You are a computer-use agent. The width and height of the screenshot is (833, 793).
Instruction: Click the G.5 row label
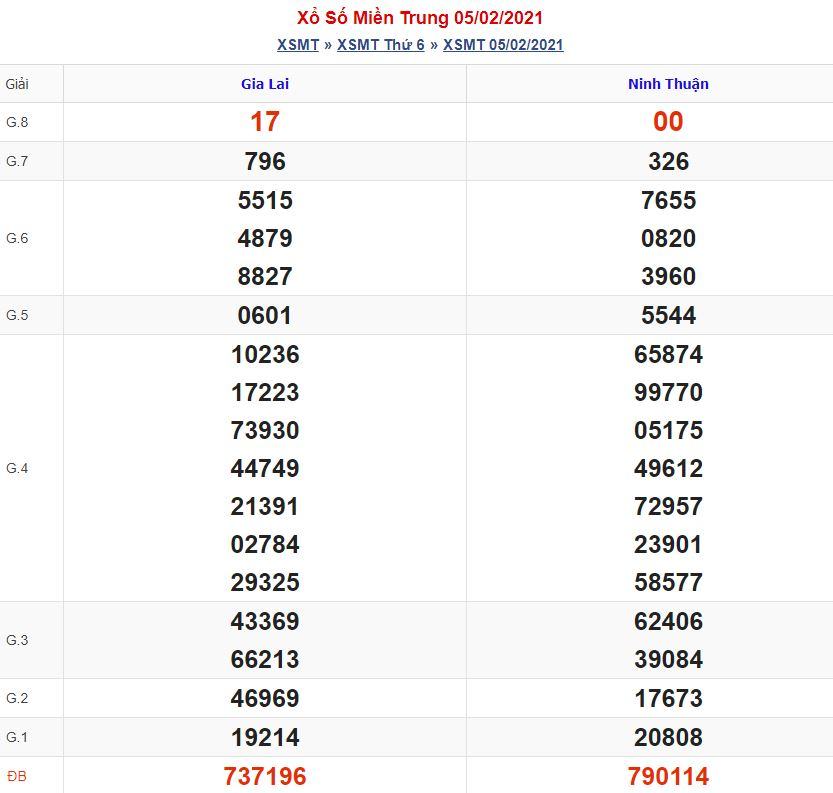17,316
